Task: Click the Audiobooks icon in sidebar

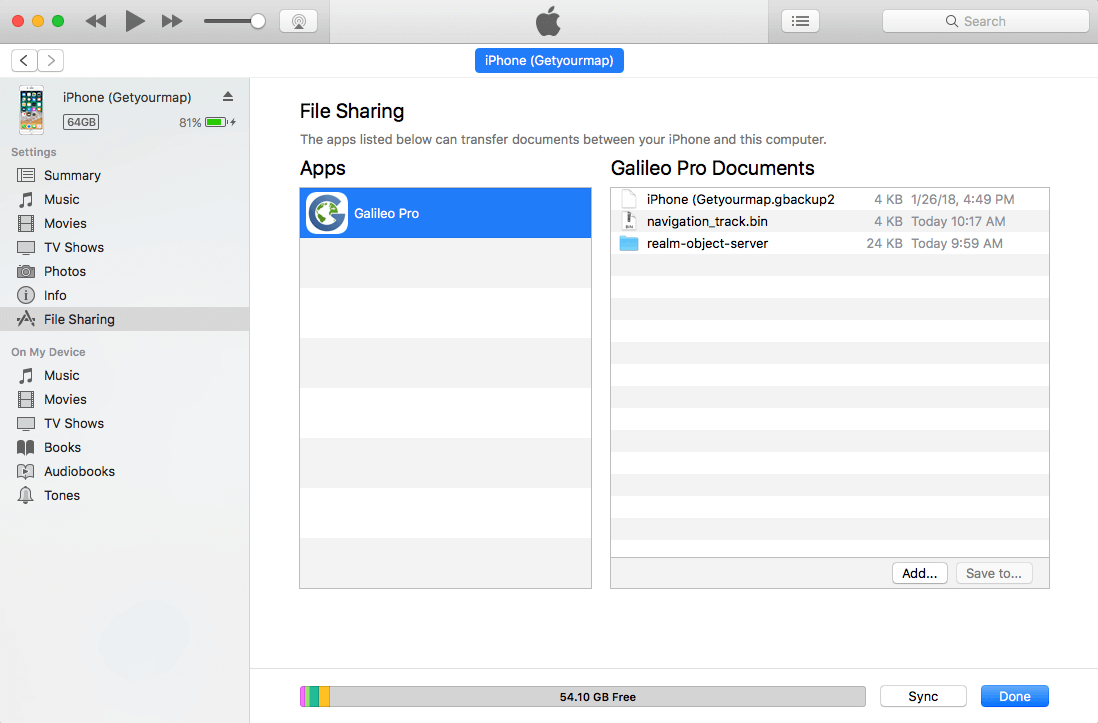Action: click(26, 471)
